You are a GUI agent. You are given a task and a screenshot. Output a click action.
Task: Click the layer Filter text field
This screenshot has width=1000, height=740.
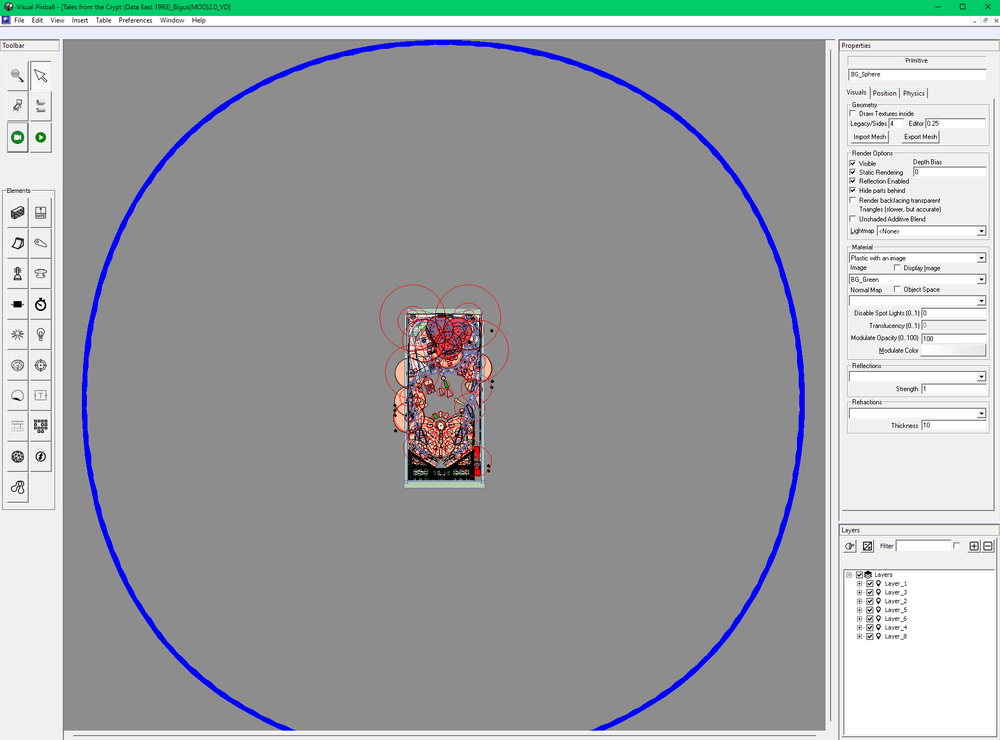click(923, 546)
